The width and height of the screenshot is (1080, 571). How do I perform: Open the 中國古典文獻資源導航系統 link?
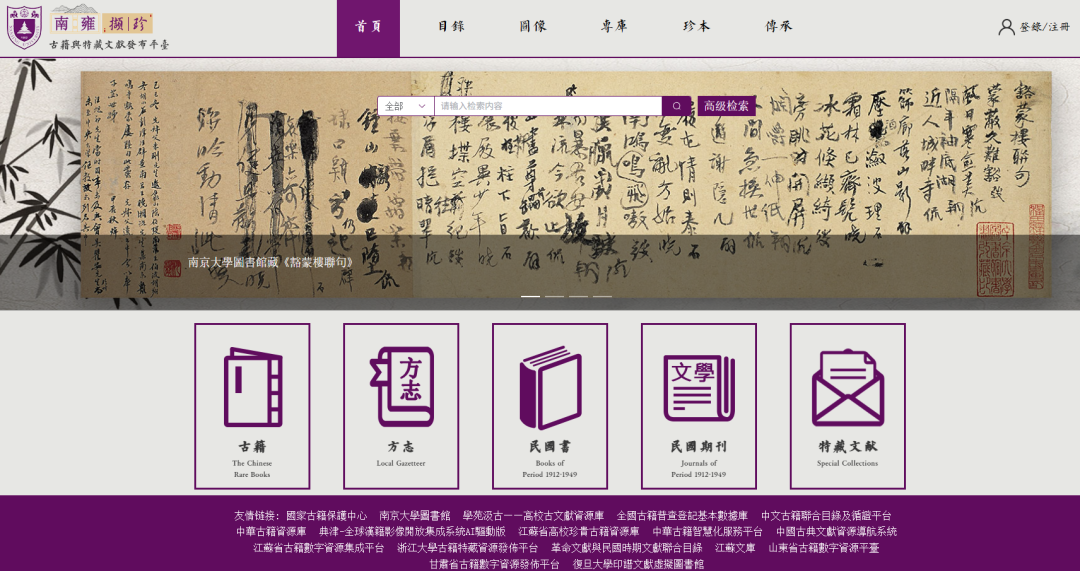[x=836, y=532]
